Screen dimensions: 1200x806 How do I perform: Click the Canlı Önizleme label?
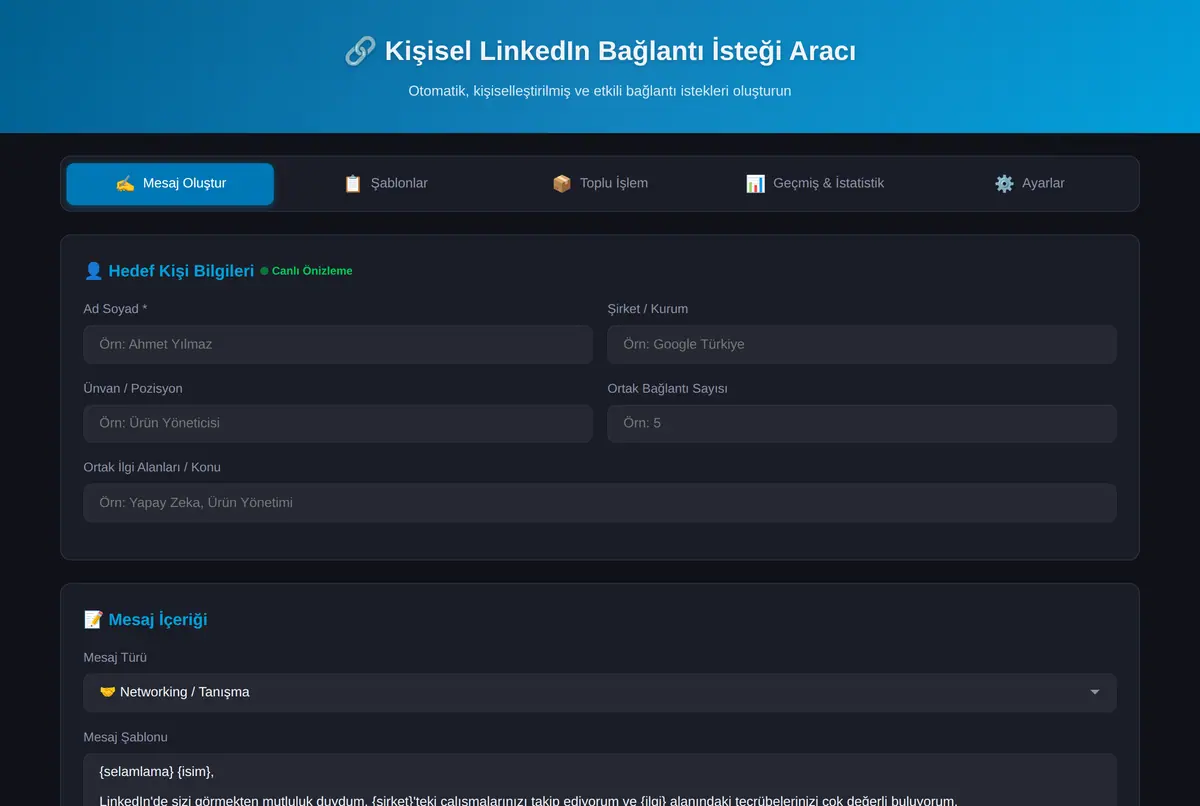312,271
